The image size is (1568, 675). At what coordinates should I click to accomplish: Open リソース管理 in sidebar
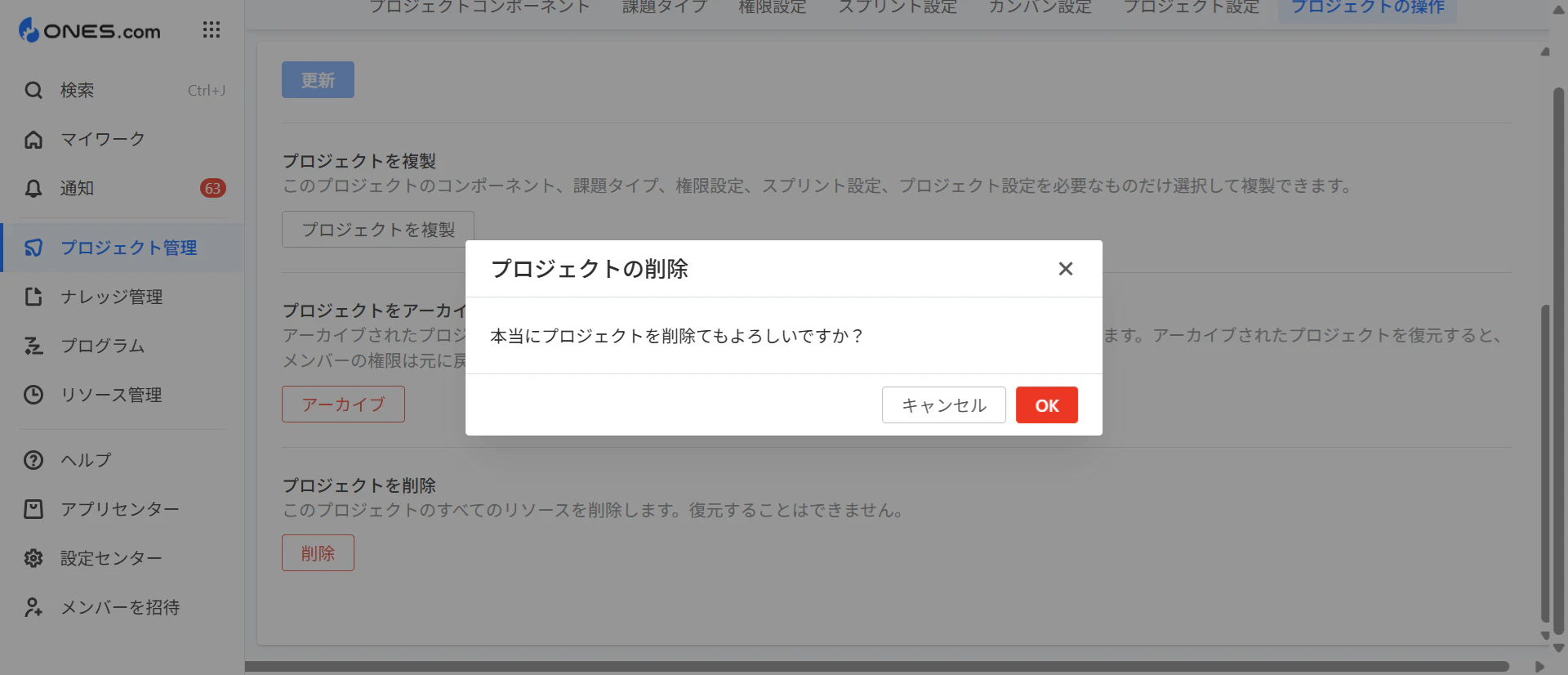(122, 395)
